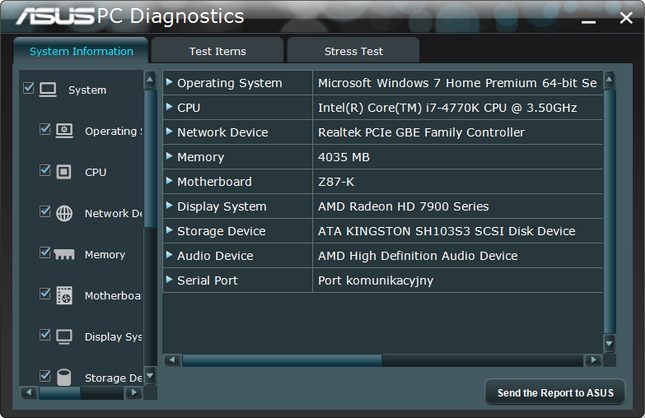
Task: Toggle the Memory checkbox in sidebar
Action: tap(45, 252)
